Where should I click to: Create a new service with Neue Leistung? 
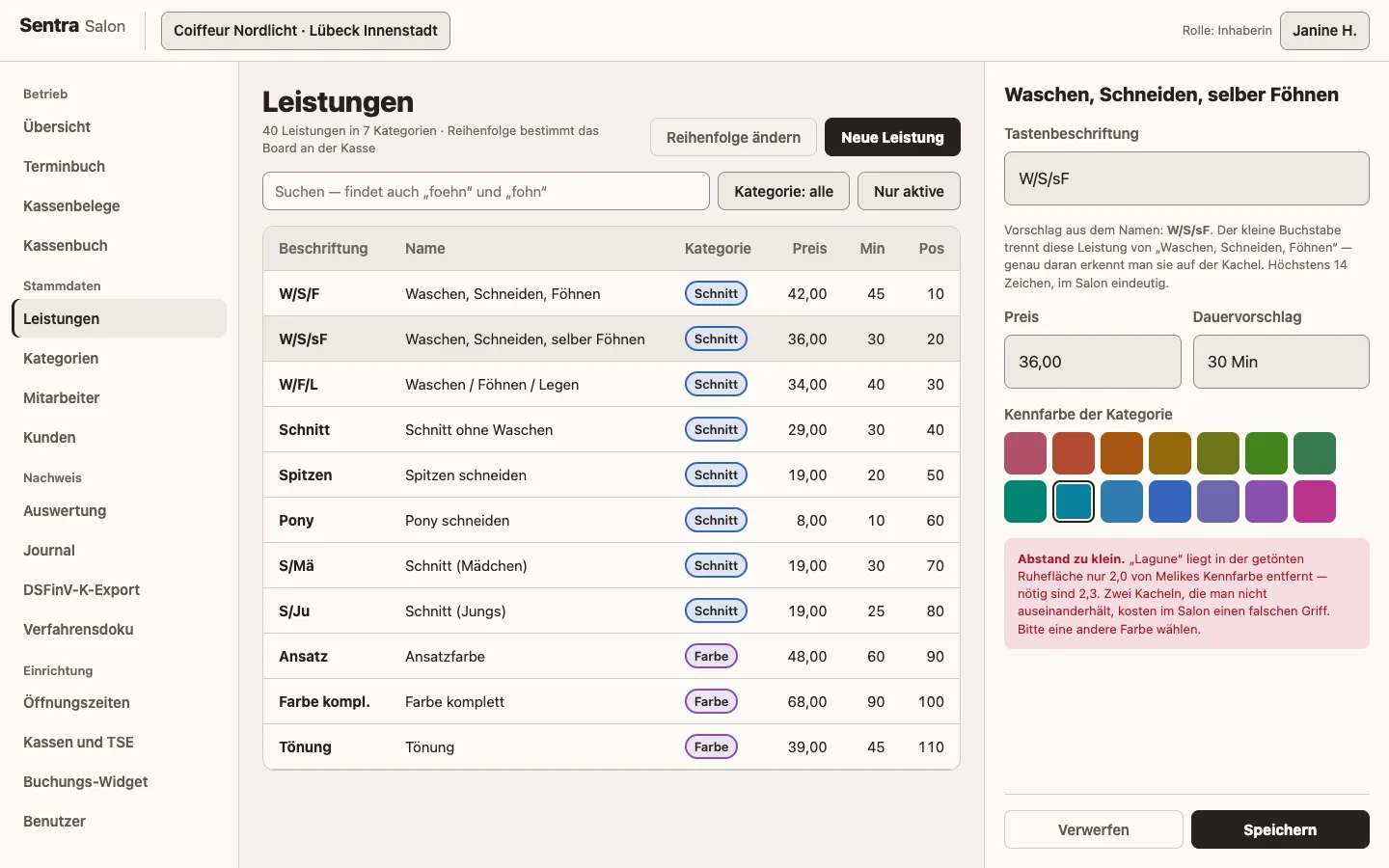(892, 137)
